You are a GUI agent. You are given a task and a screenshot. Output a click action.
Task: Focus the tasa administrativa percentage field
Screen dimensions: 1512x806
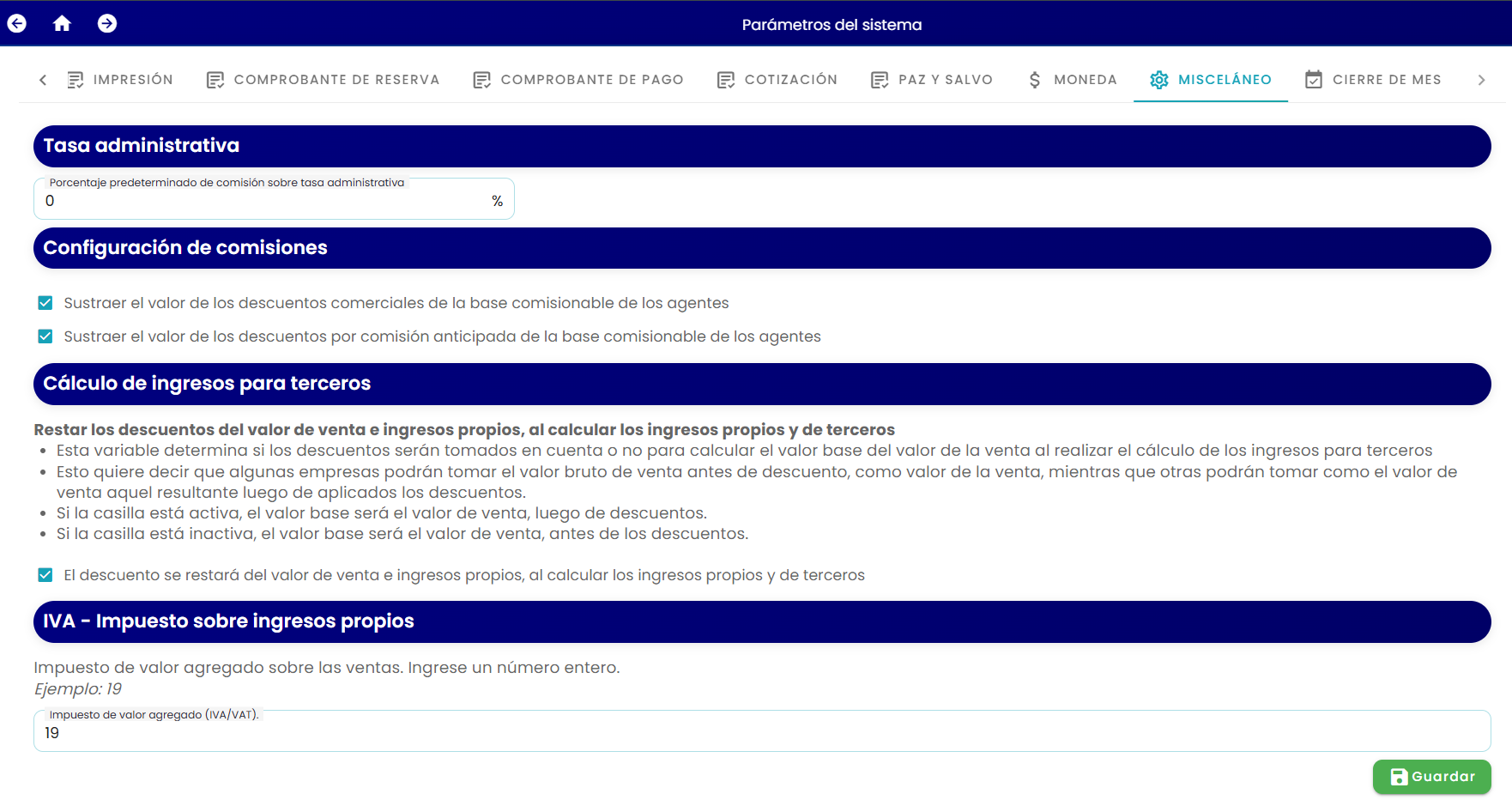point(274,199)
